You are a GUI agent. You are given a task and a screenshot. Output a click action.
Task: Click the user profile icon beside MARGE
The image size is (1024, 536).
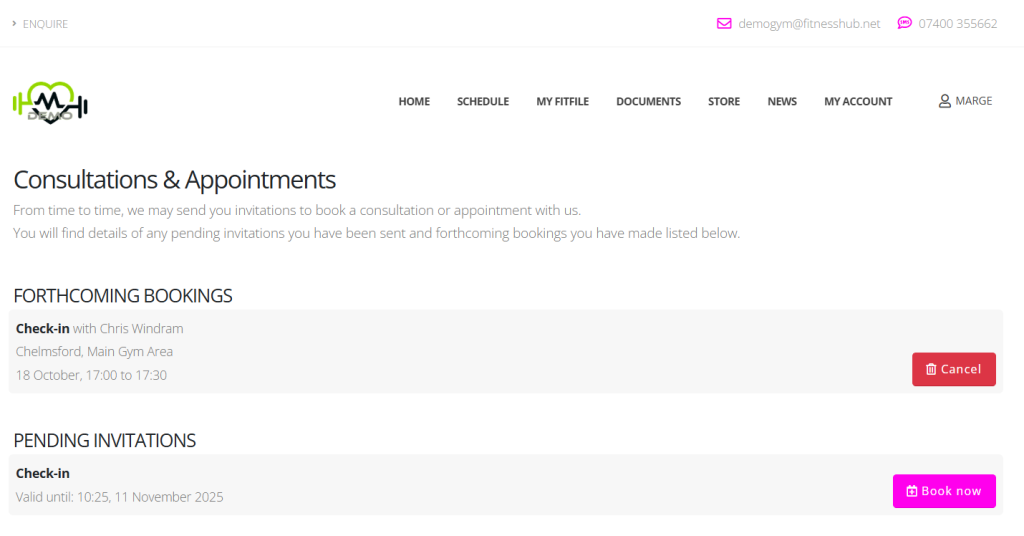(x=944, y=101)
